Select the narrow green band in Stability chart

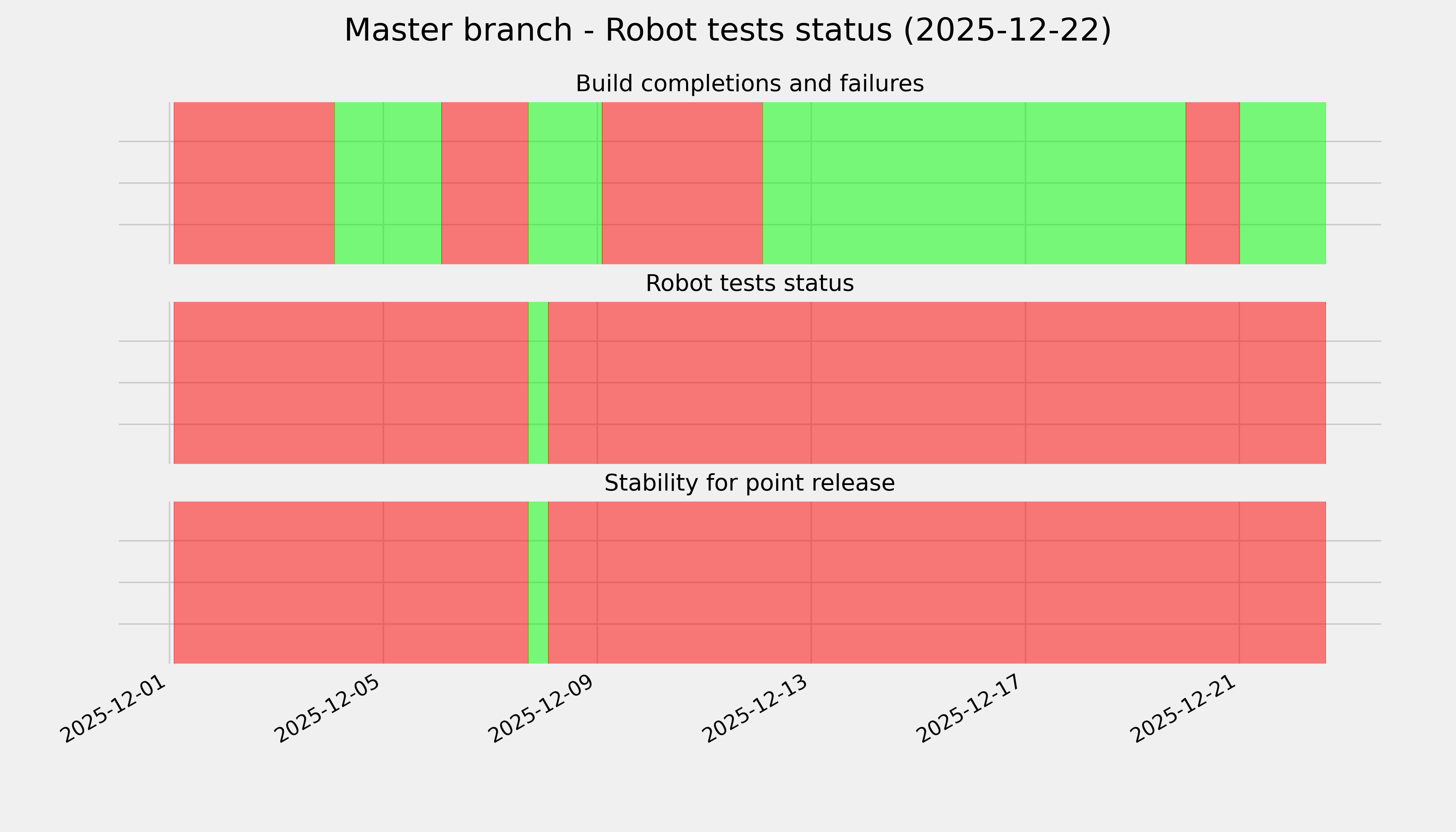coord(538,582)
